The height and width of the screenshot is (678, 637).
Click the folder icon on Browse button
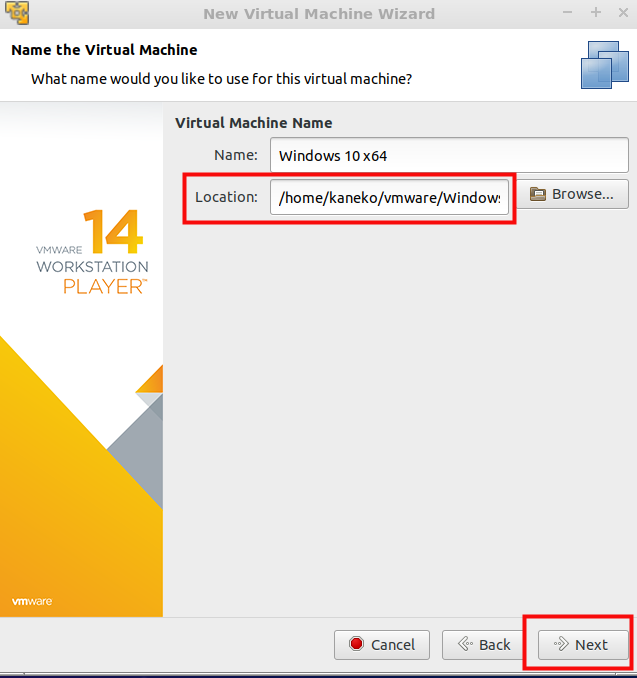[x=538, y=194]
